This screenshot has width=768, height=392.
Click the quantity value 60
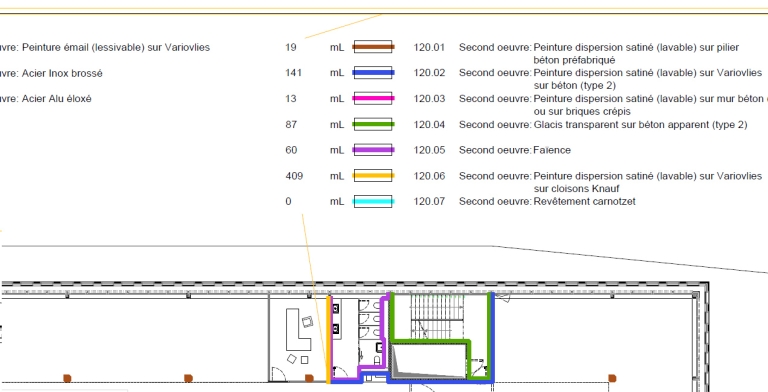[291, 150]
